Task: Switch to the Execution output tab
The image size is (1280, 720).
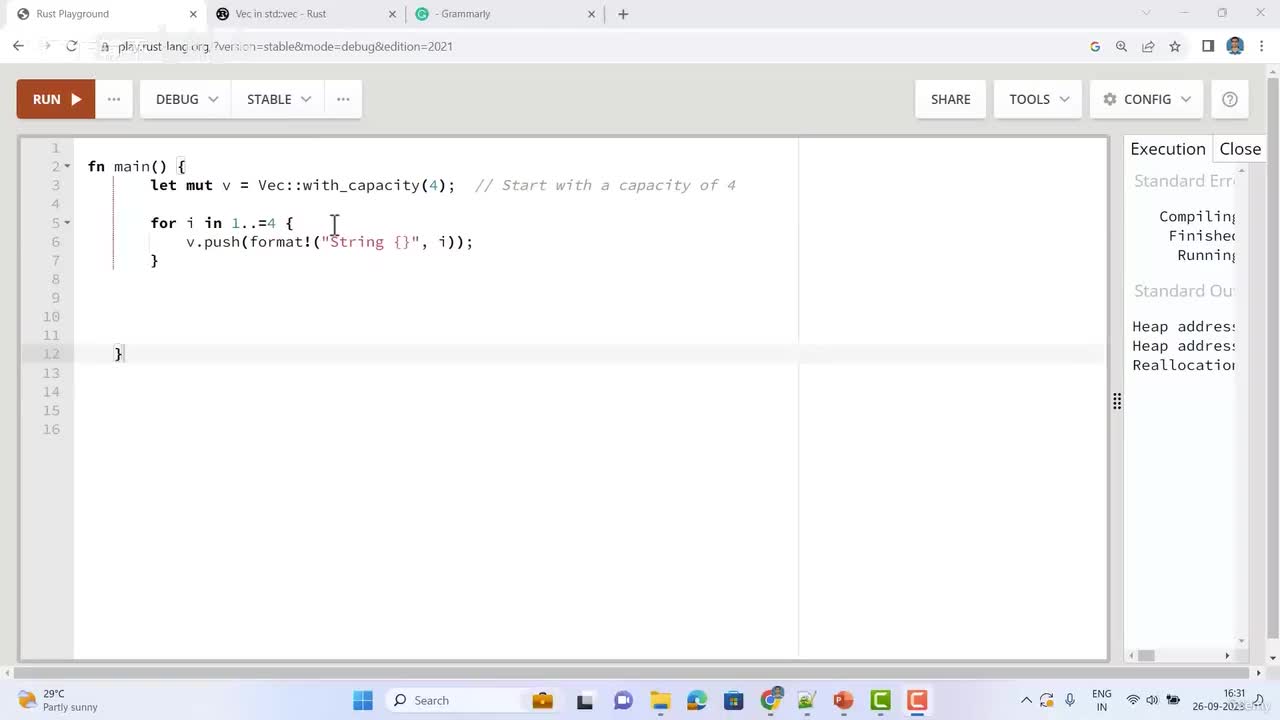Action: (x=1168, y=149)
